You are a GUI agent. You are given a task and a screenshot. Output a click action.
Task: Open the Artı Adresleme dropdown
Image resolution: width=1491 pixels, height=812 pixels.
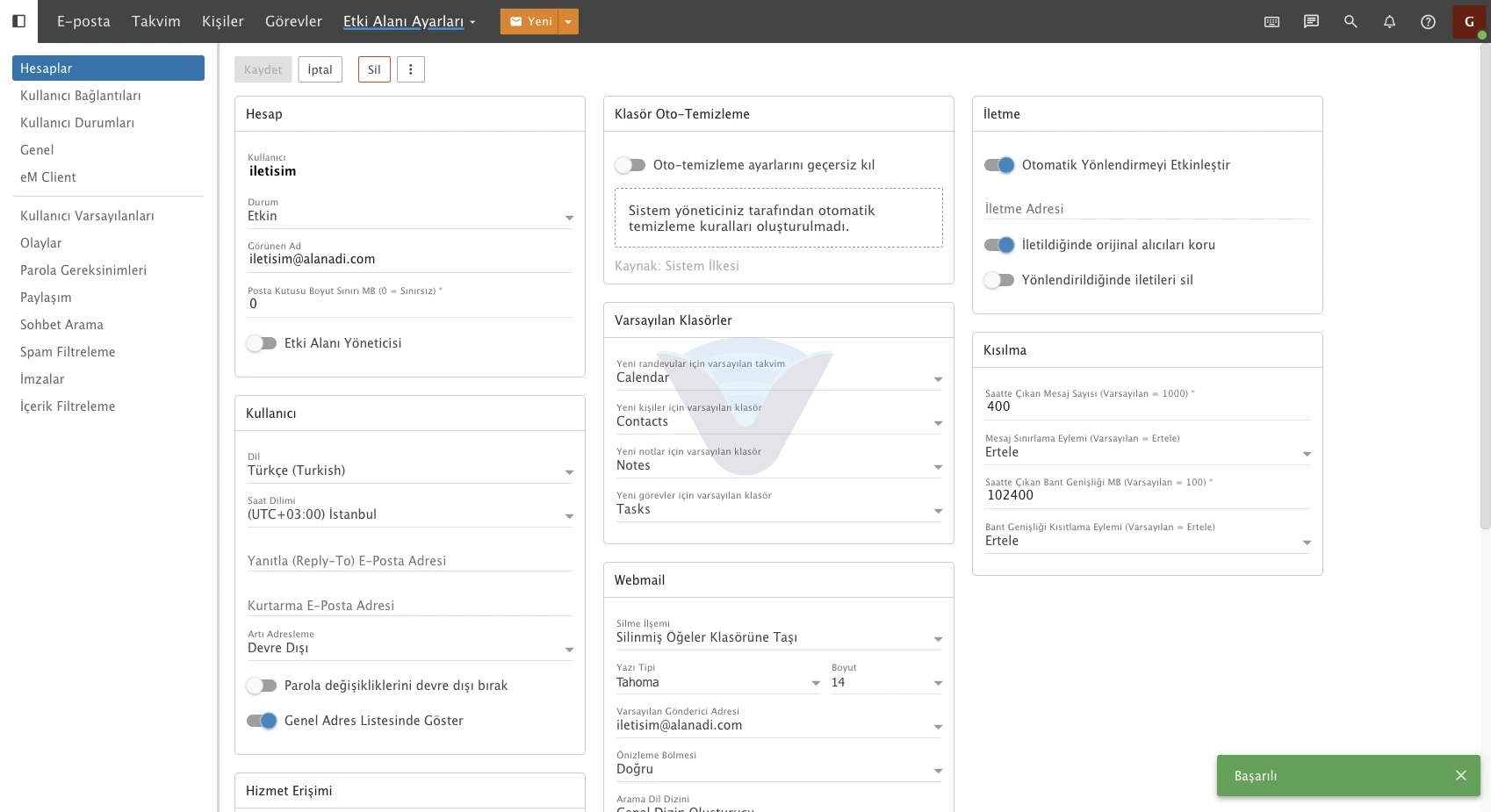coord(410,648)
